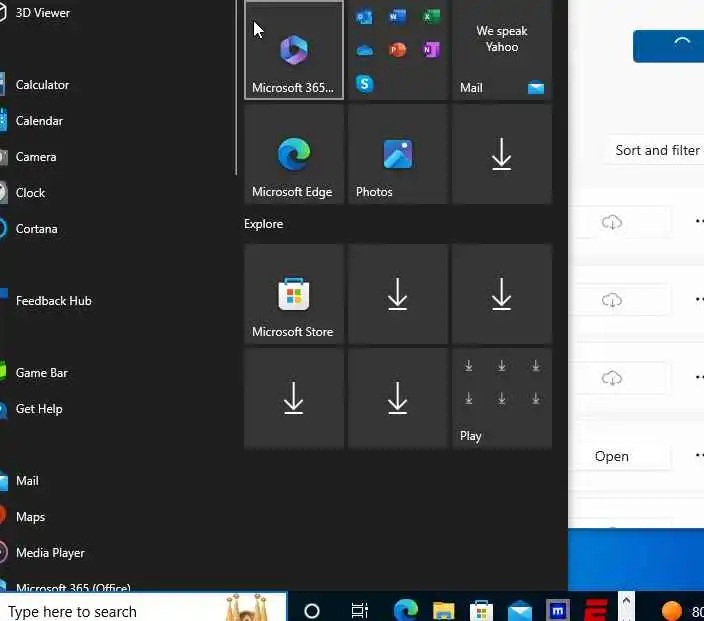Click the app list scrollbar
The image size is (704, 621).
tap(236, 88)
